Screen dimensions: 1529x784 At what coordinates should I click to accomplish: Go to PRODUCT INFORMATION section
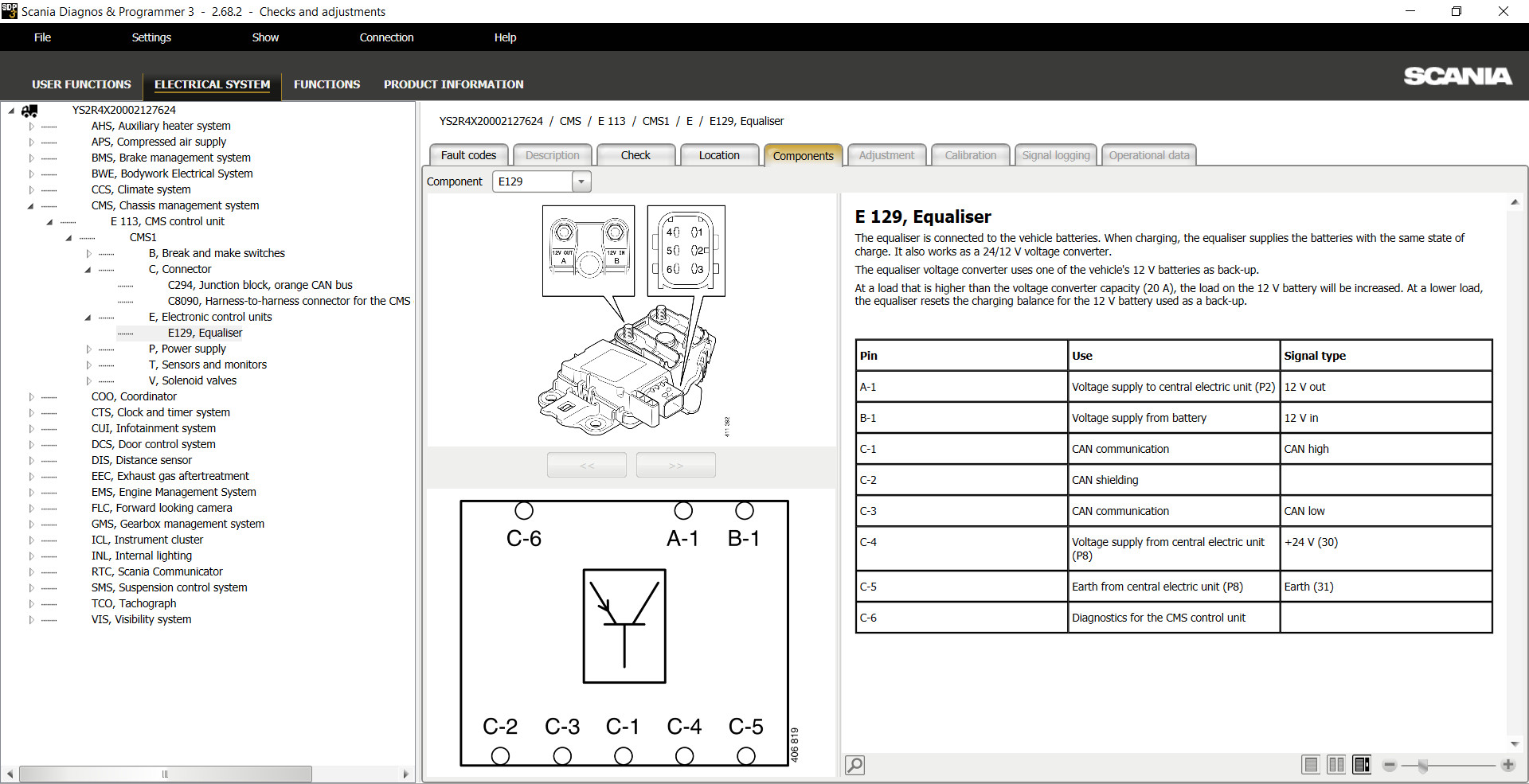pyautogui.click(x=453, y=84)
